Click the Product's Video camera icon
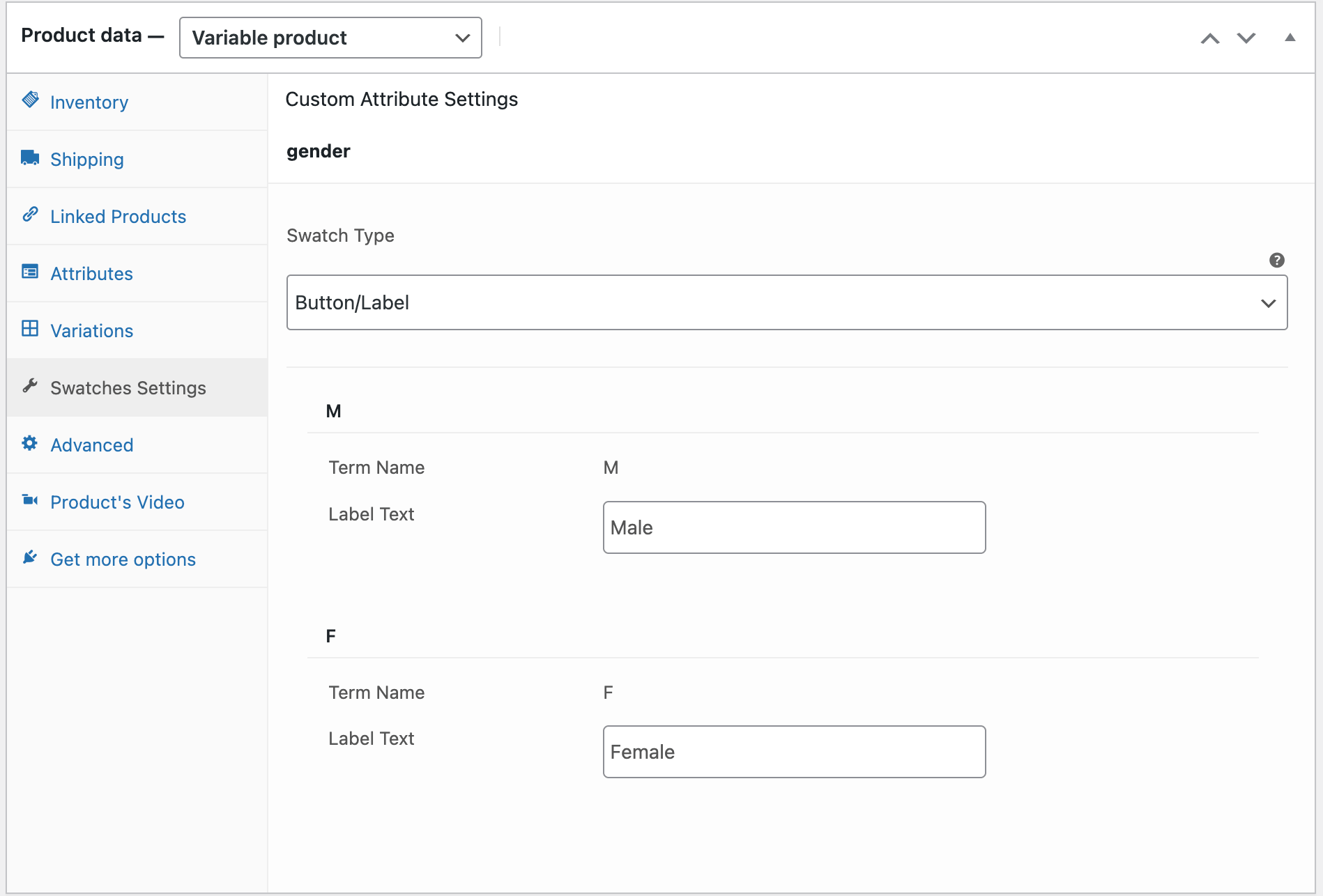This screenshot has width=1323, height=896. pyautogui.click(x=30, y=500)
